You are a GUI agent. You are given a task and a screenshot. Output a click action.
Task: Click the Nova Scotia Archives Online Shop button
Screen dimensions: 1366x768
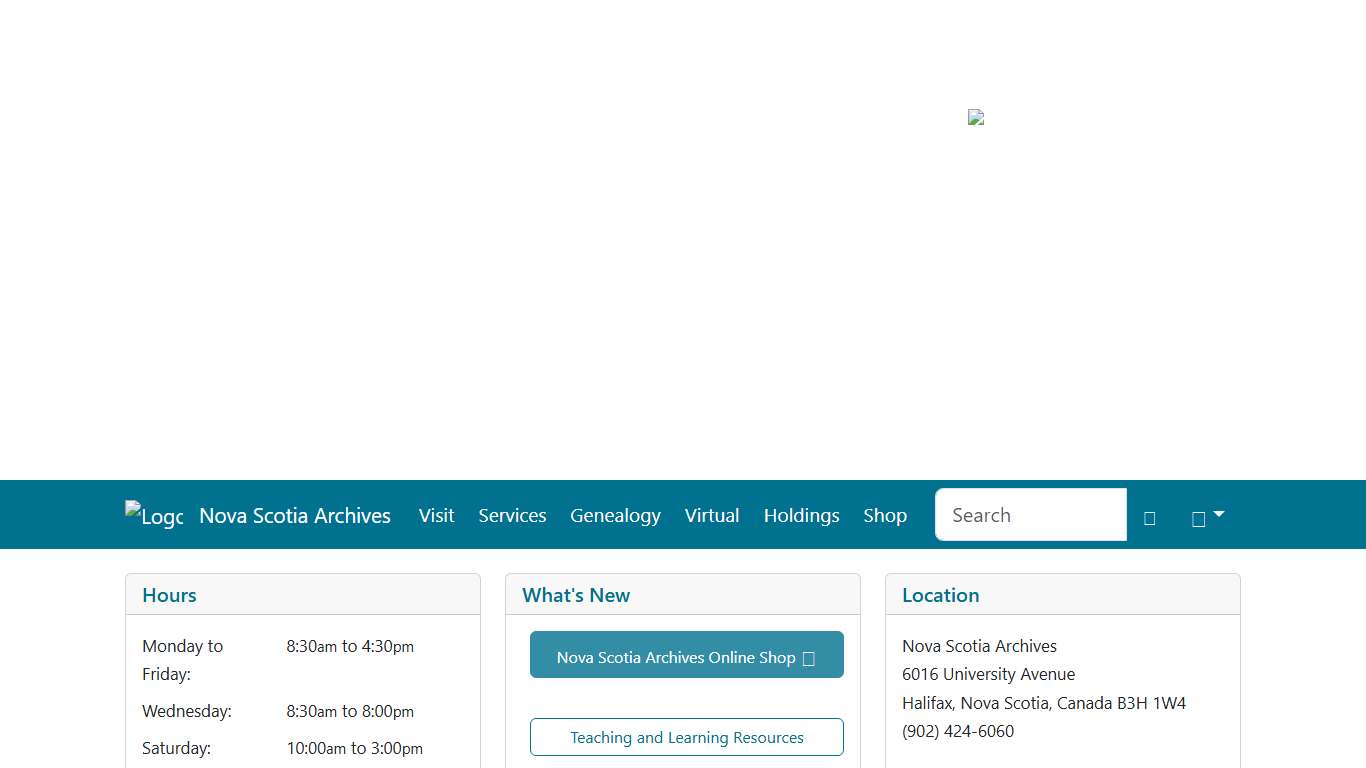(686, 655)
